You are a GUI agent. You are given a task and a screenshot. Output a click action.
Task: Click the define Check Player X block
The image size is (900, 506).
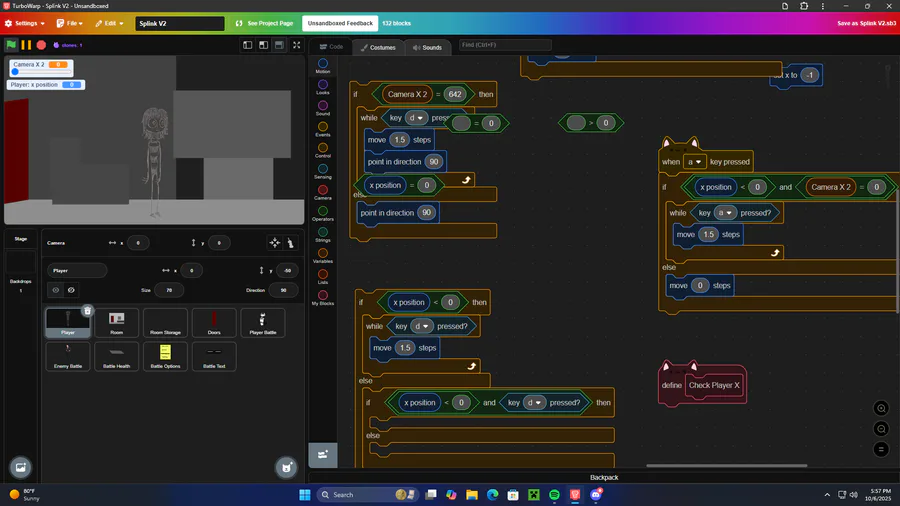click(703, 385)
